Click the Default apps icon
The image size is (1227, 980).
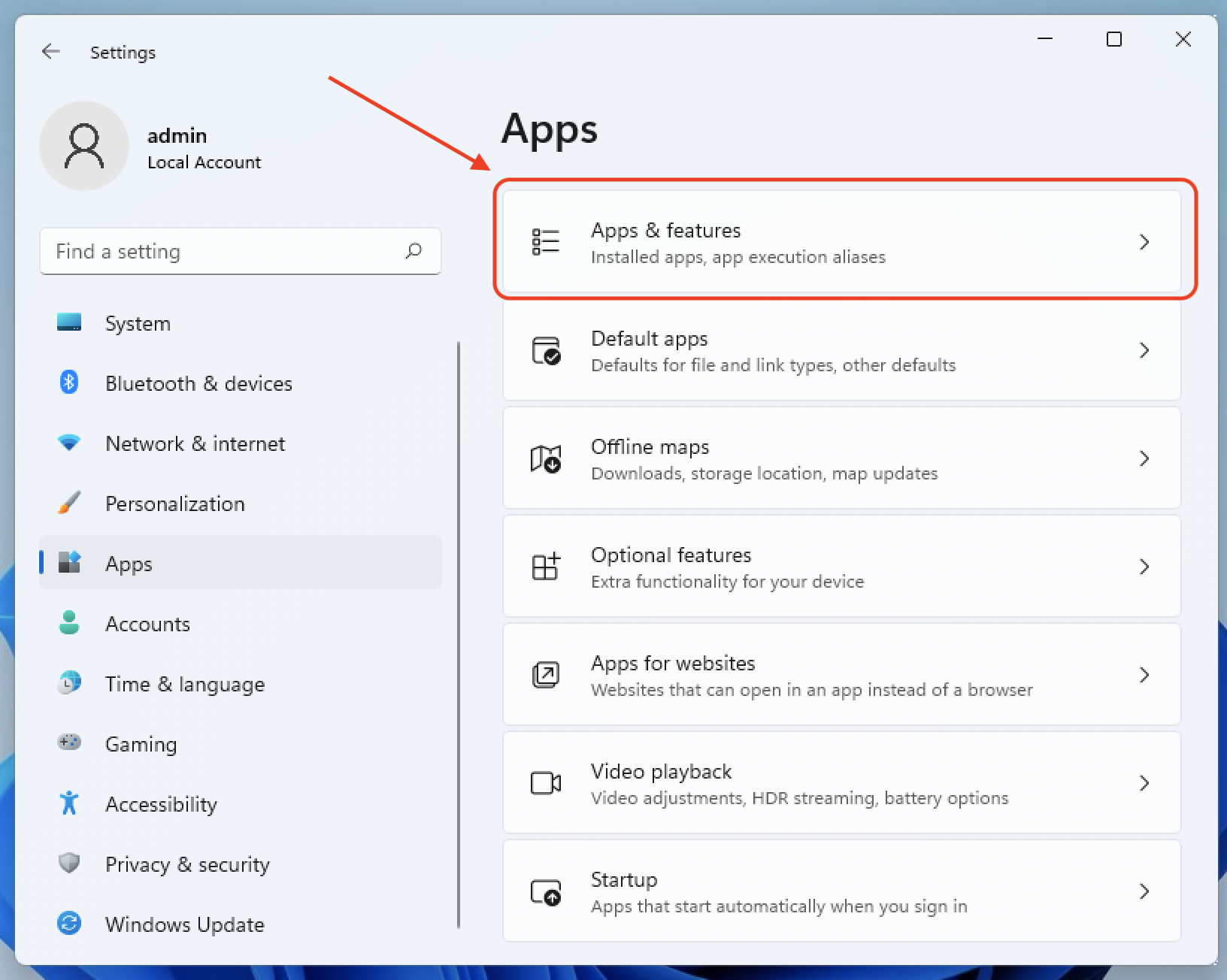pyautogui.click(x=546, y=350)
